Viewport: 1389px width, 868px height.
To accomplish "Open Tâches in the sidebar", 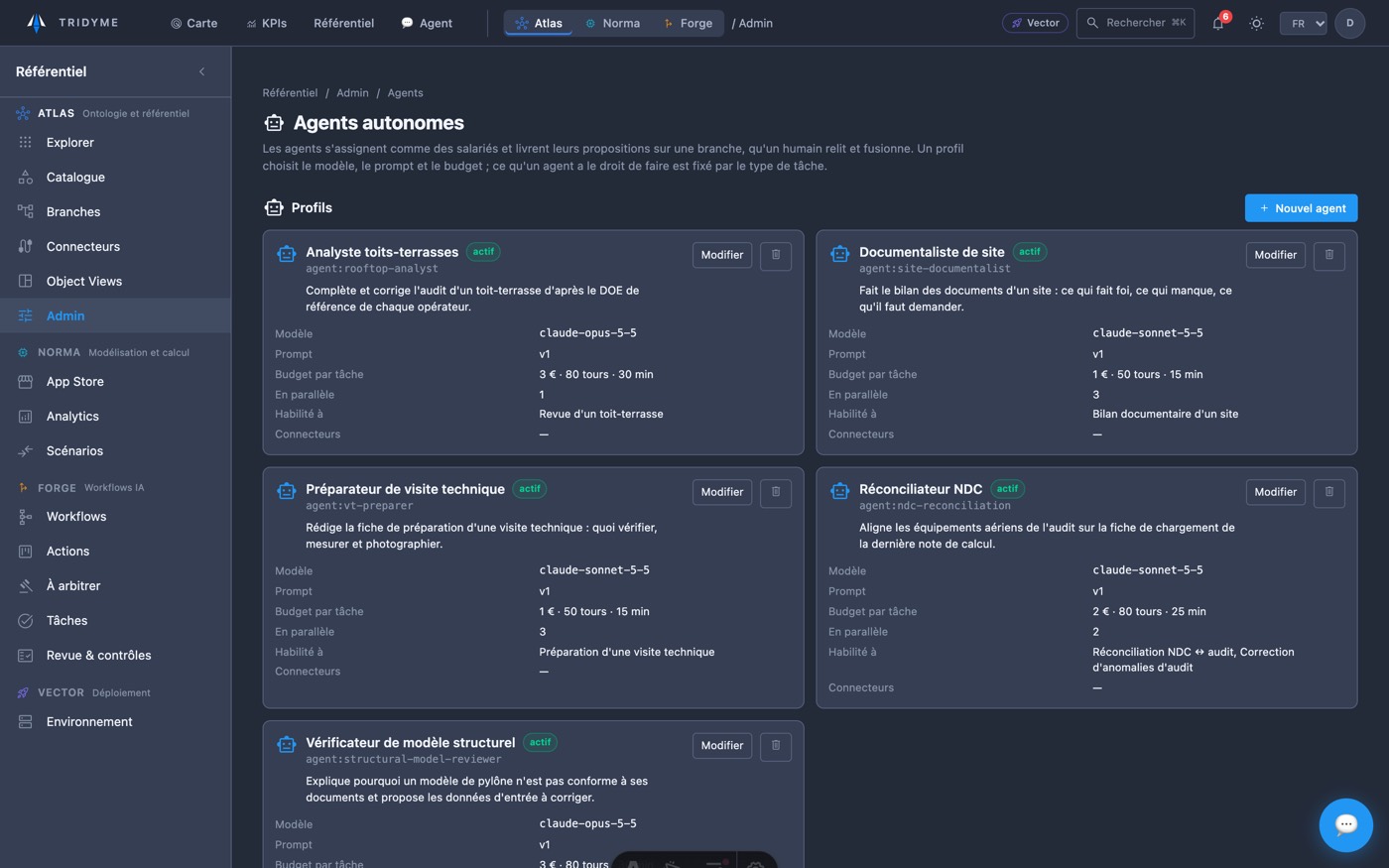I will [x=115, y=621].
